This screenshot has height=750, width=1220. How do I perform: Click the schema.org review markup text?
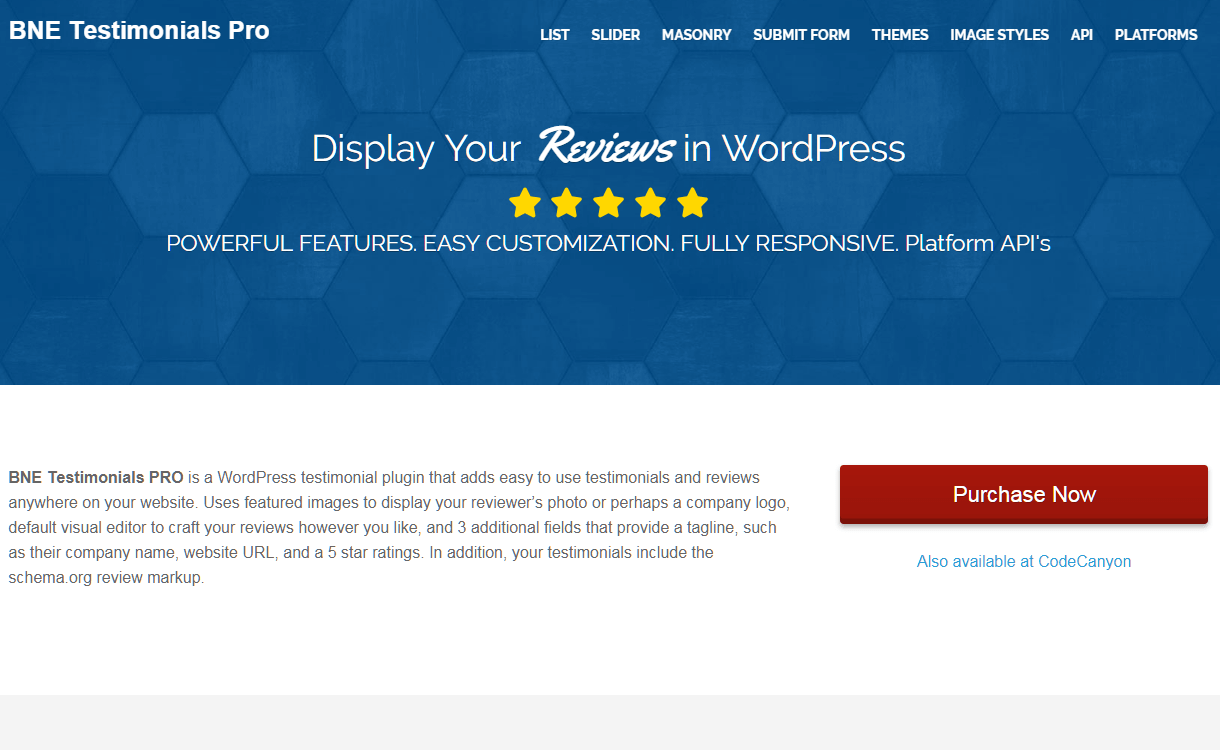pyautogui.click(x=106, y=577)
